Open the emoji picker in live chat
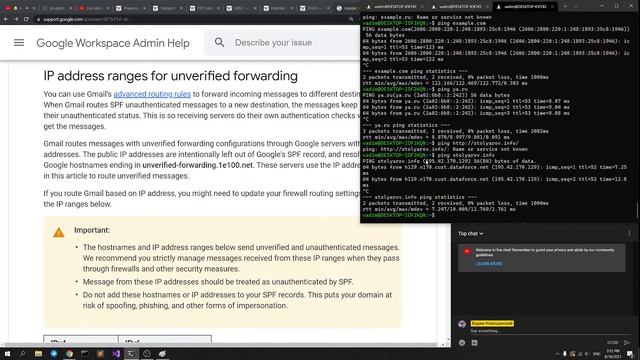Screen dimensions: 640x360 (462, 343)
